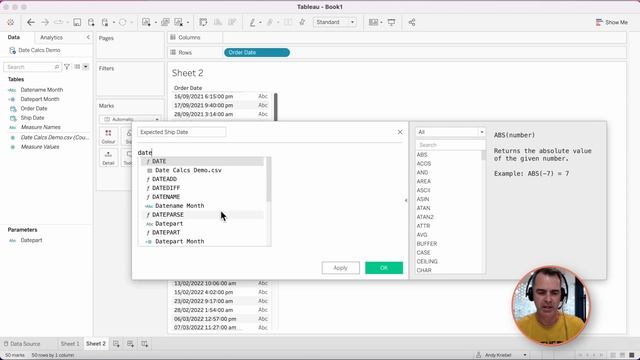Click the new dashboard tab icon
Viewport: 640px width, 360px height.
tap(130, 344)
